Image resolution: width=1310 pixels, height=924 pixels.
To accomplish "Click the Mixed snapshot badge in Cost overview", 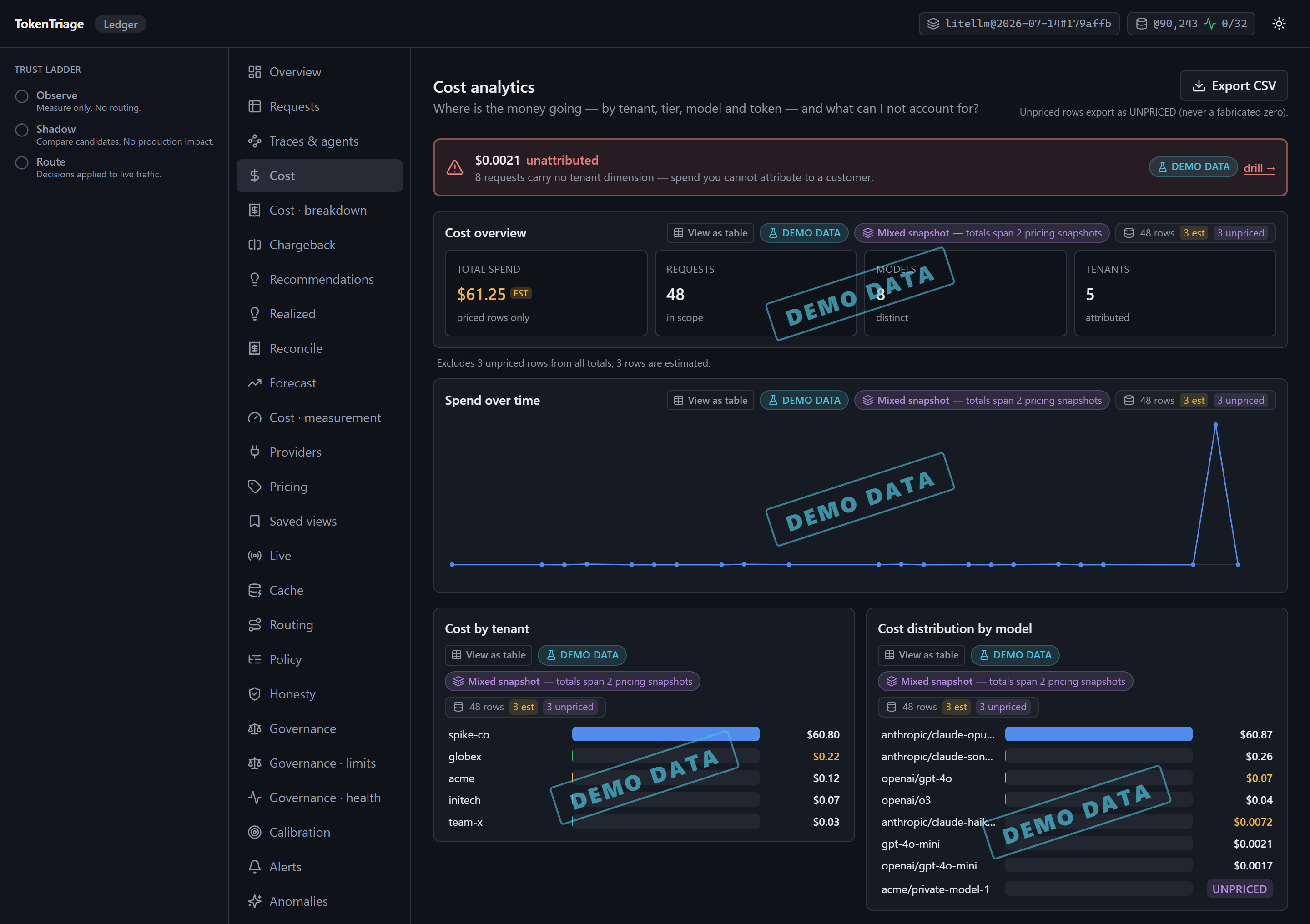I will pos(982,233).
